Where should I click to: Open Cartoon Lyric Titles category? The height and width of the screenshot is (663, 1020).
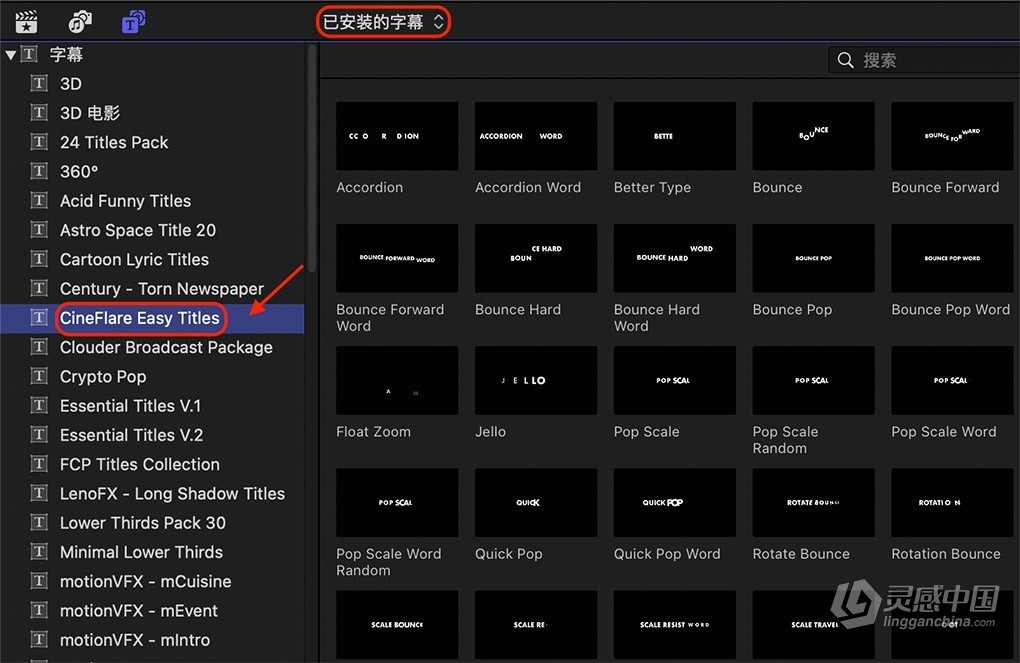click(x=152, y=260)
